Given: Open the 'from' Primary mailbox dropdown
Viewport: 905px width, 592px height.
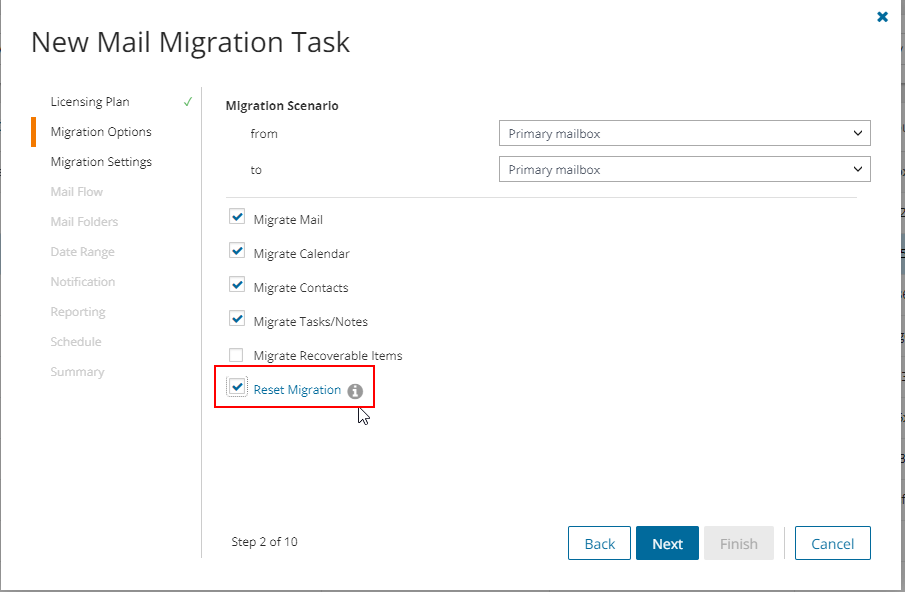Looking at the screenshot, I should coord(685,133).
